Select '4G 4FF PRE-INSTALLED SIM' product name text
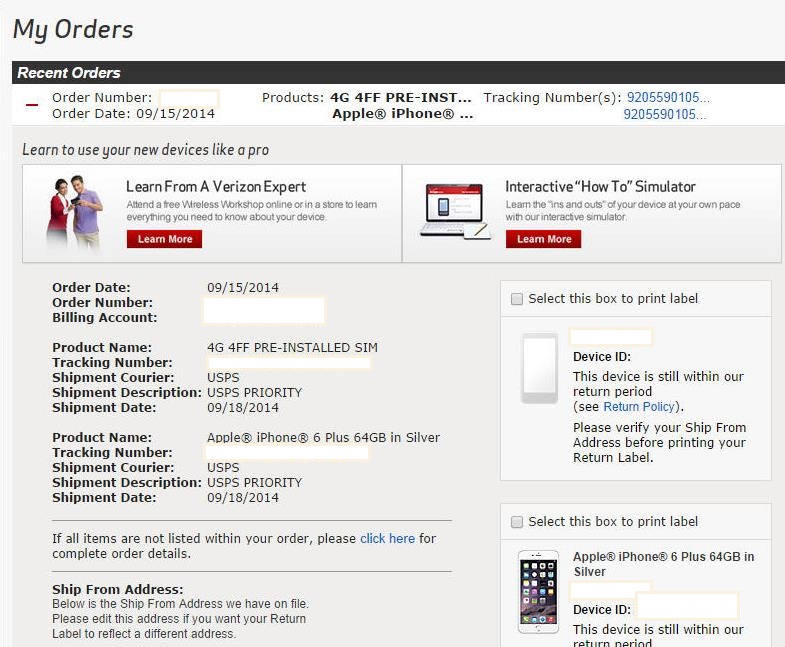The image size is (785, 647). [x=292, y=348]
